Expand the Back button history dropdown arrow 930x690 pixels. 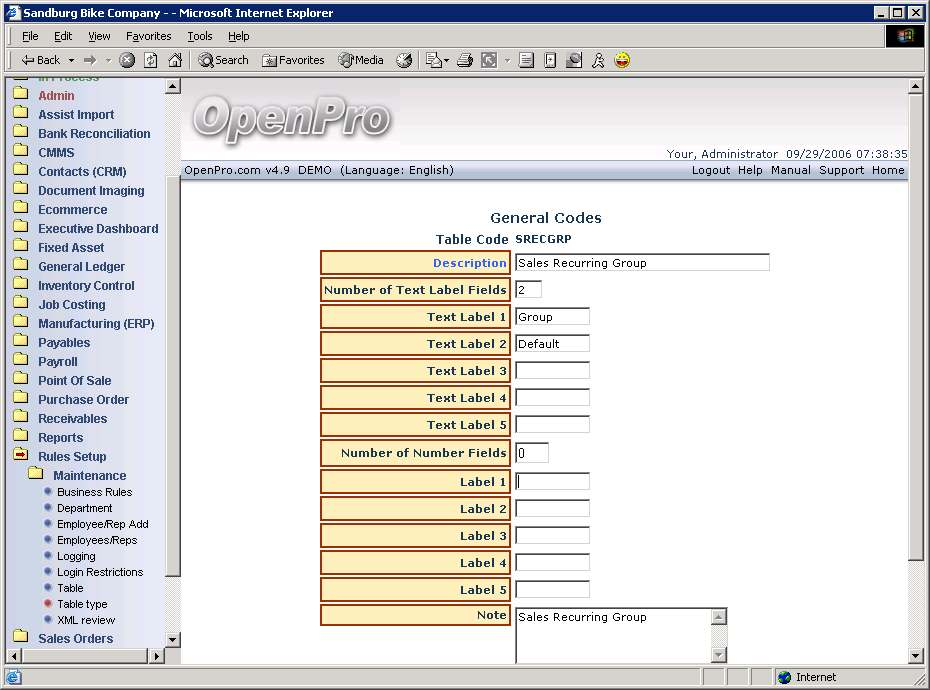(68, 60)
